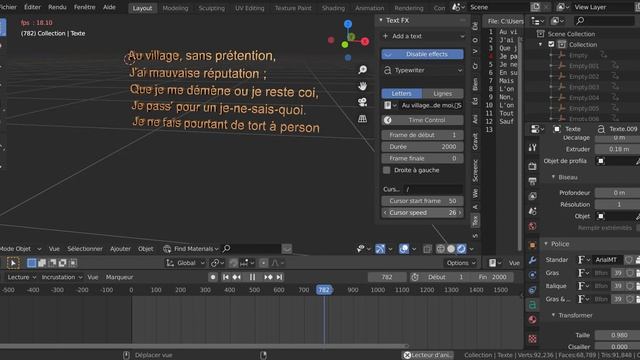The height and width of the screenshot is (360, 640).
Task: Open World properties tab icon
Action: point(532,227)
